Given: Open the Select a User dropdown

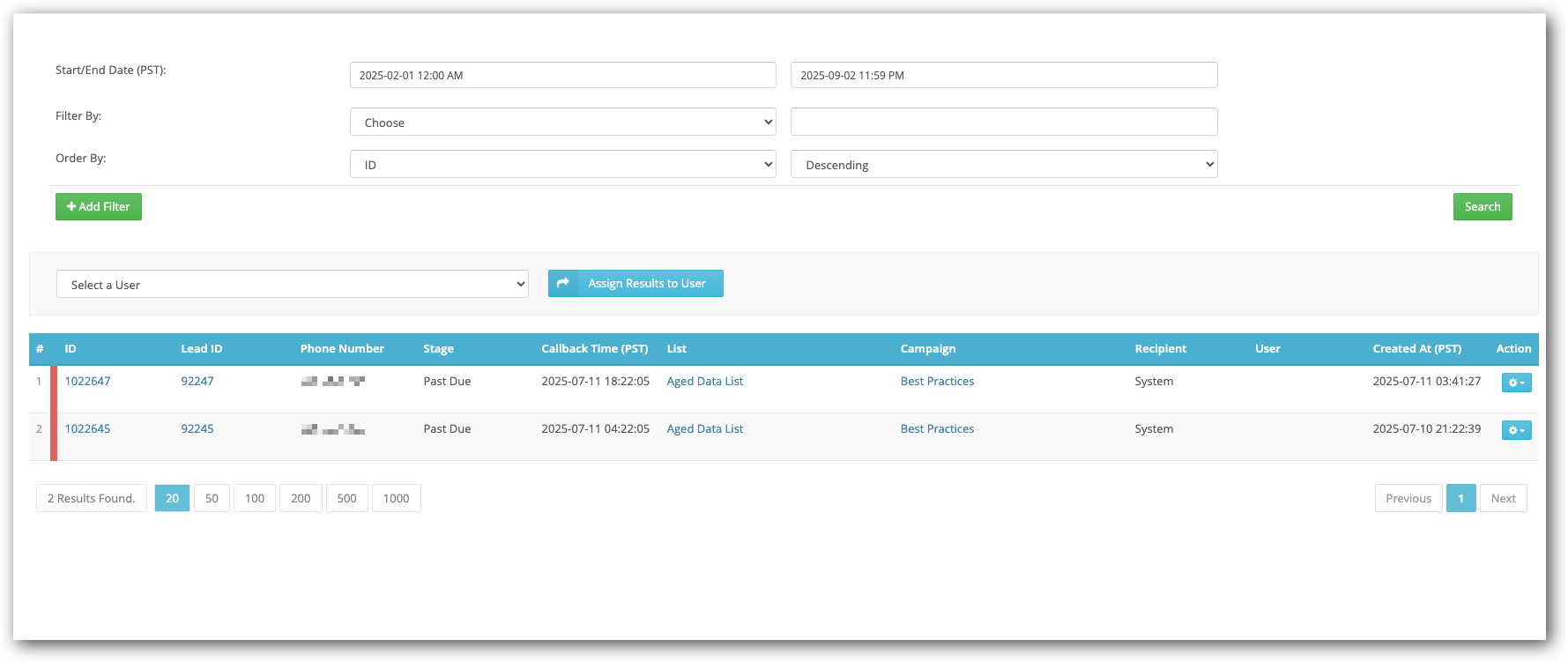Looking at the screenshot, I should pyautogui.click(x=292, y=285).
